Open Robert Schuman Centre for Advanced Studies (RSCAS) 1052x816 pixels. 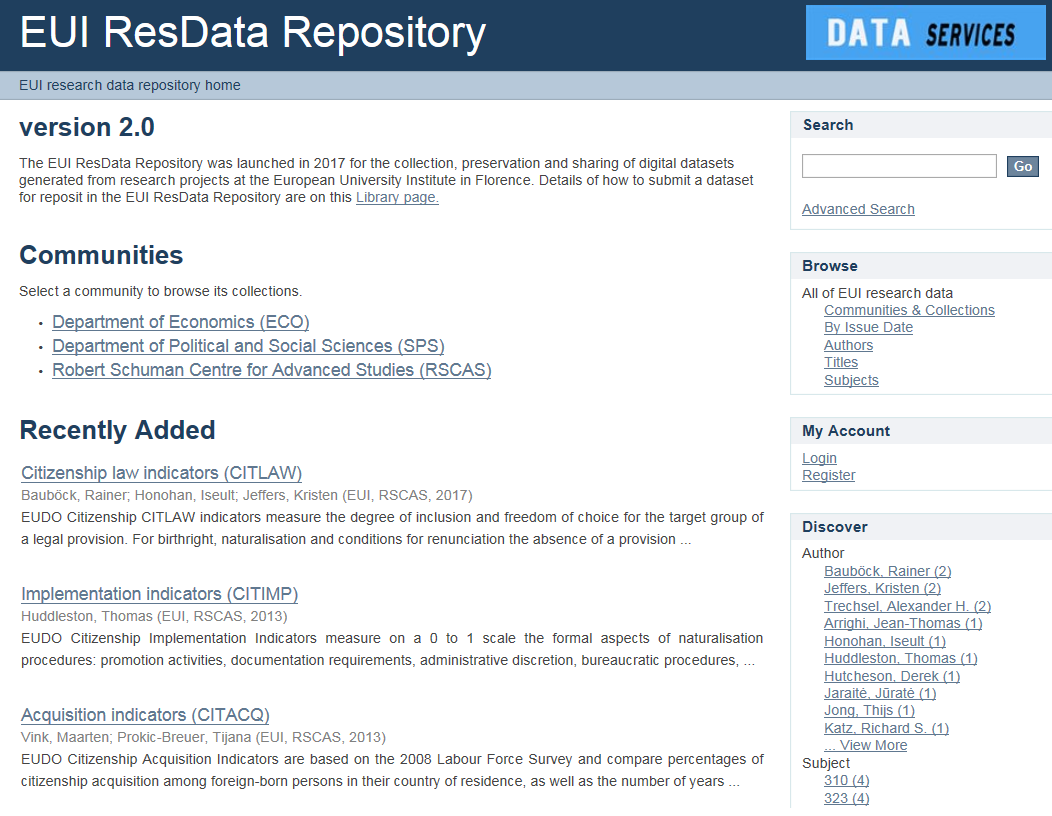coord(271,370)
